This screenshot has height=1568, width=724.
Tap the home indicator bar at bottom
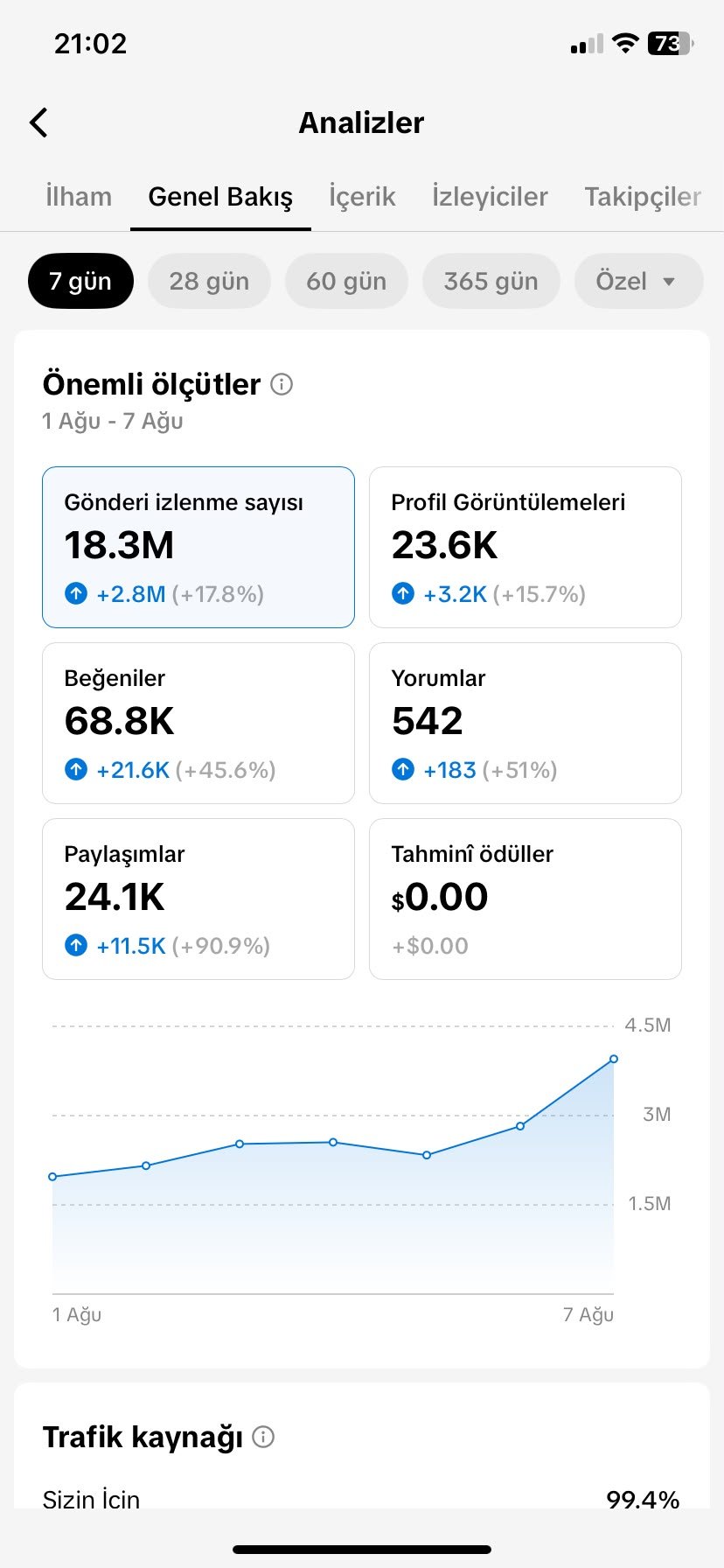(362, 1550)
